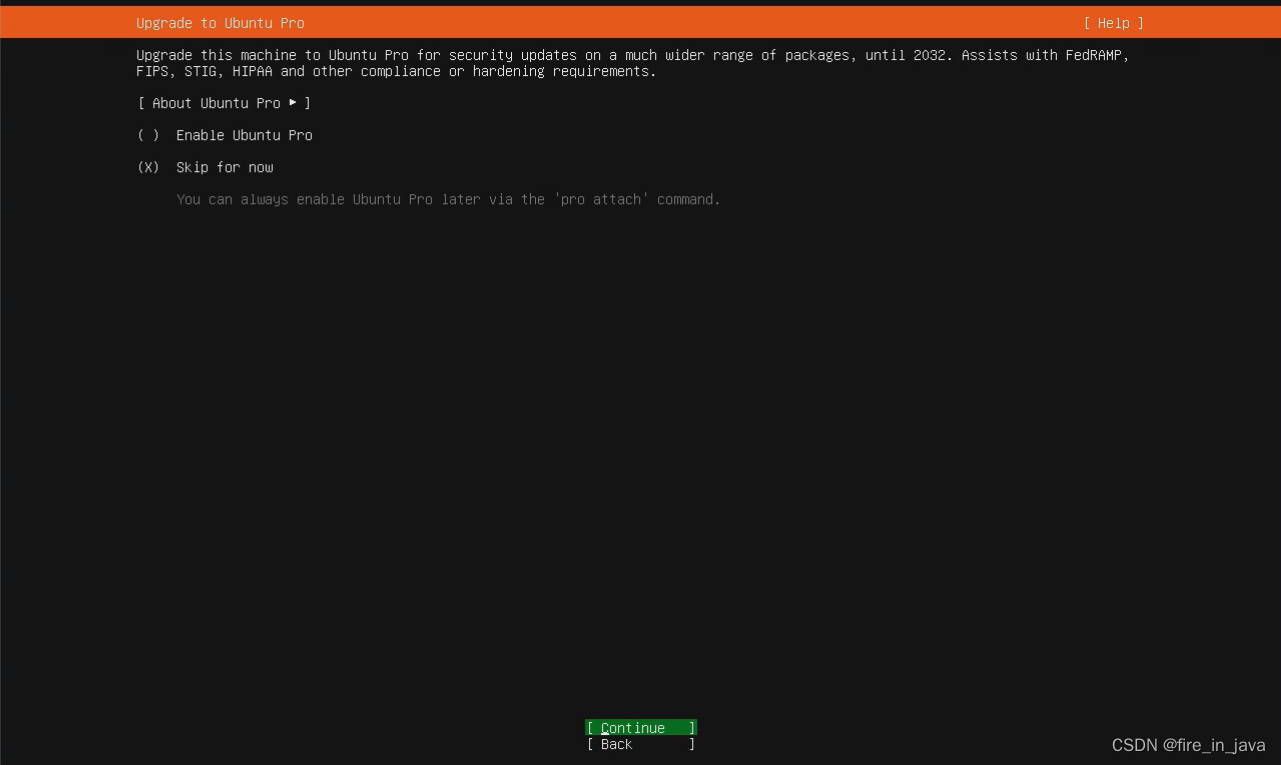Open the Help menu in header
This screenshot has height=765, width=1281.
(1113, 23)
